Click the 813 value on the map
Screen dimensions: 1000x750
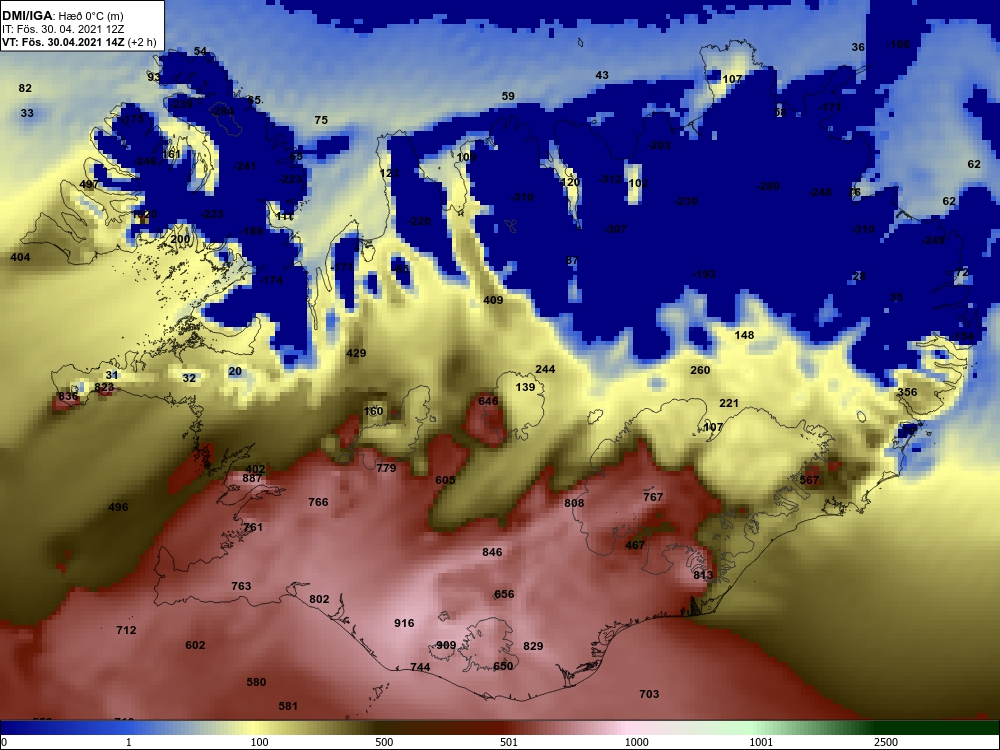[703, 575]
